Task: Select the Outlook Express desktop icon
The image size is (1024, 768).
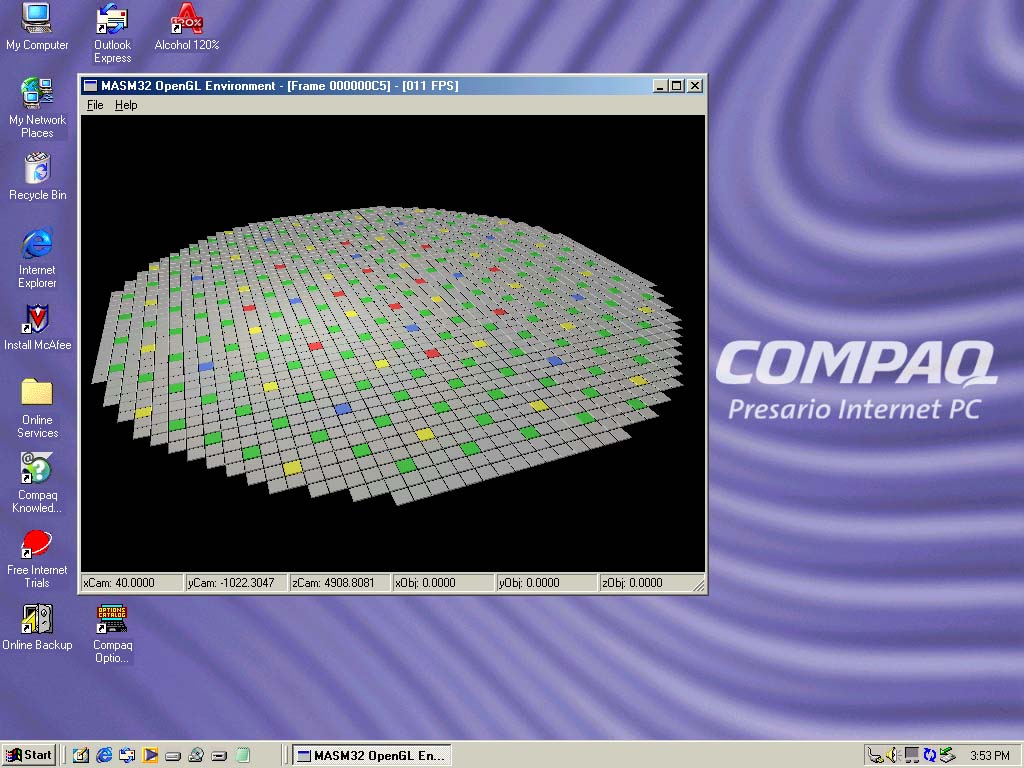Action: coord(112,33)
